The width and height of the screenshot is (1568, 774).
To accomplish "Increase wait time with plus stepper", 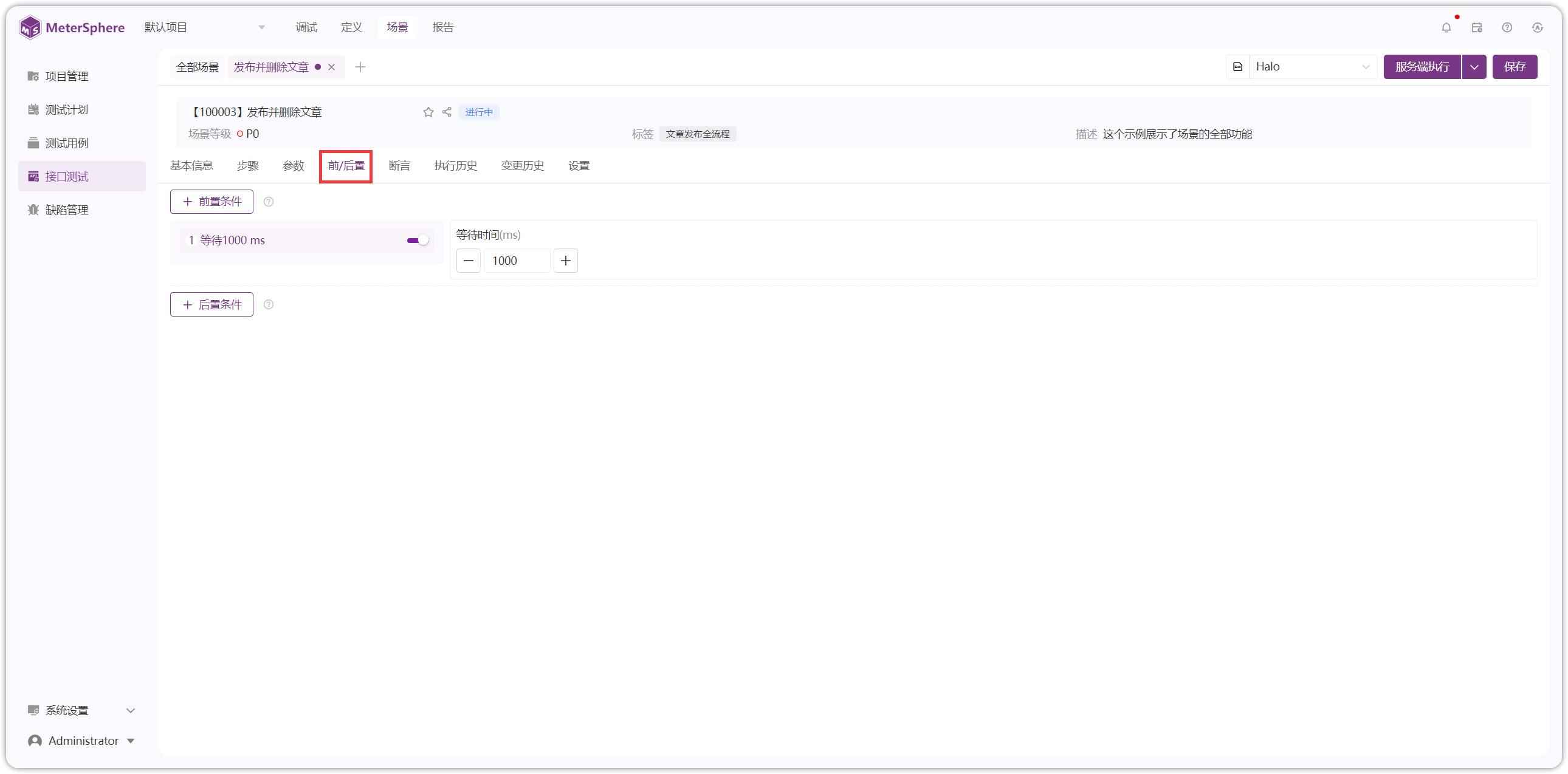I will (x=566, y=261).
